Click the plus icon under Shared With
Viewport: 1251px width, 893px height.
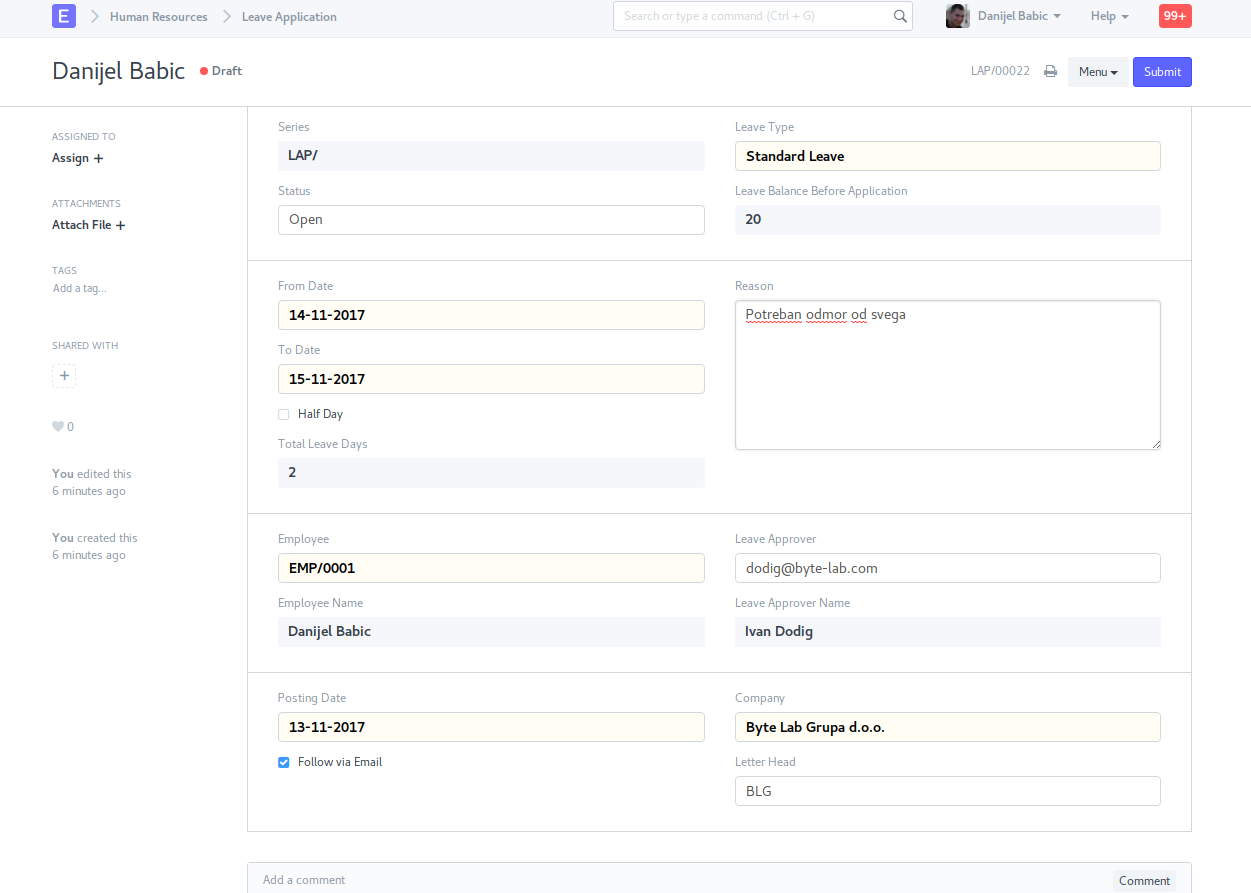click(64, 376)
